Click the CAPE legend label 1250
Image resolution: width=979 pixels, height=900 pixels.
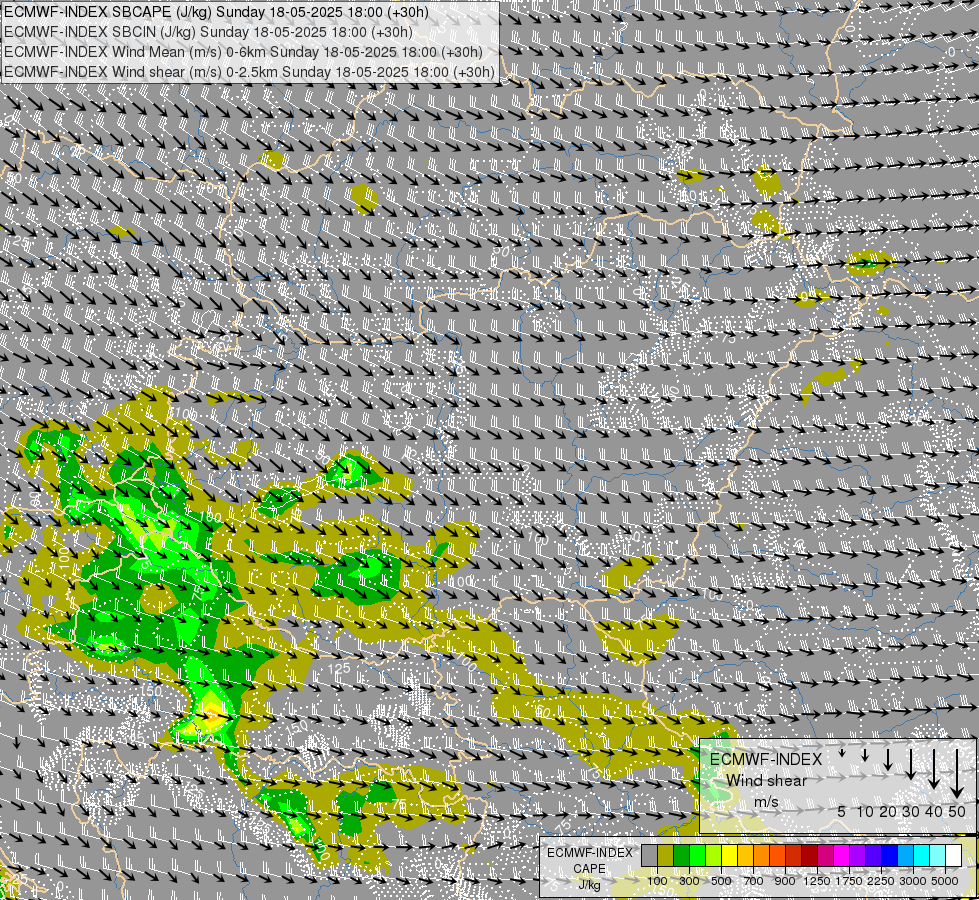coord(817,881)
